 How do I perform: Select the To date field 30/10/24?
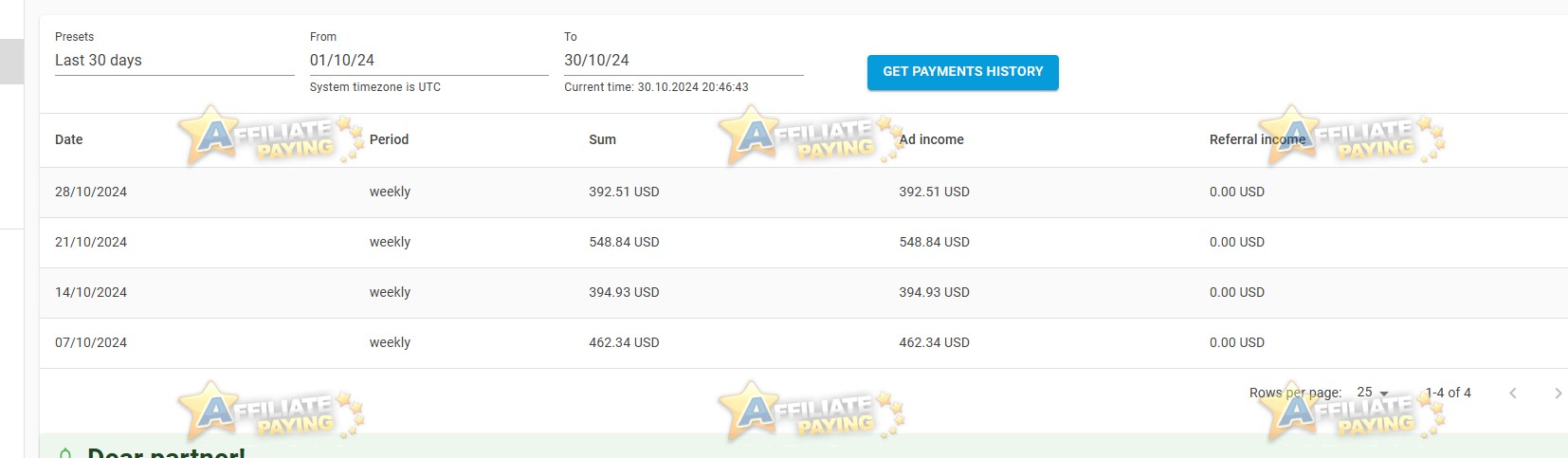684,61
